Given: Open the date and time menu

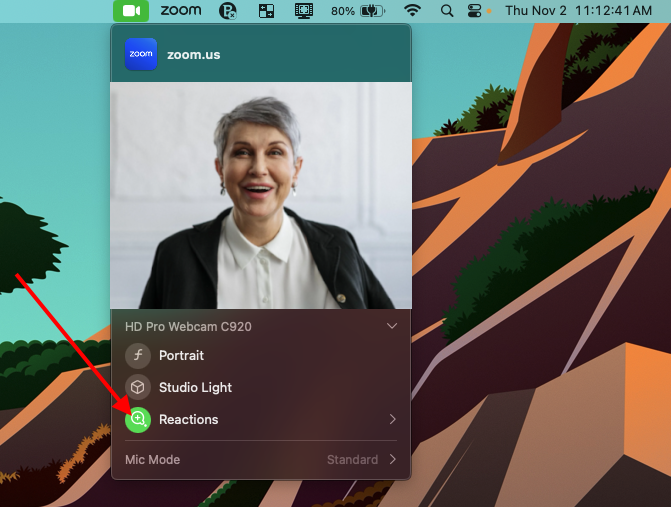Looking at the screenshot, I should (580, 11).
